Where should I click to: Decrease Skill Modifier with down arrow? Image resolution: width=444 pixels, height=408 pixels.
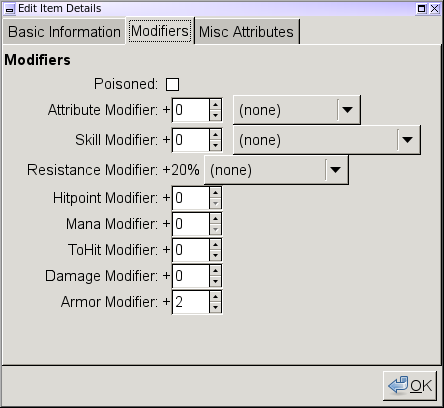tap(215, 145)
